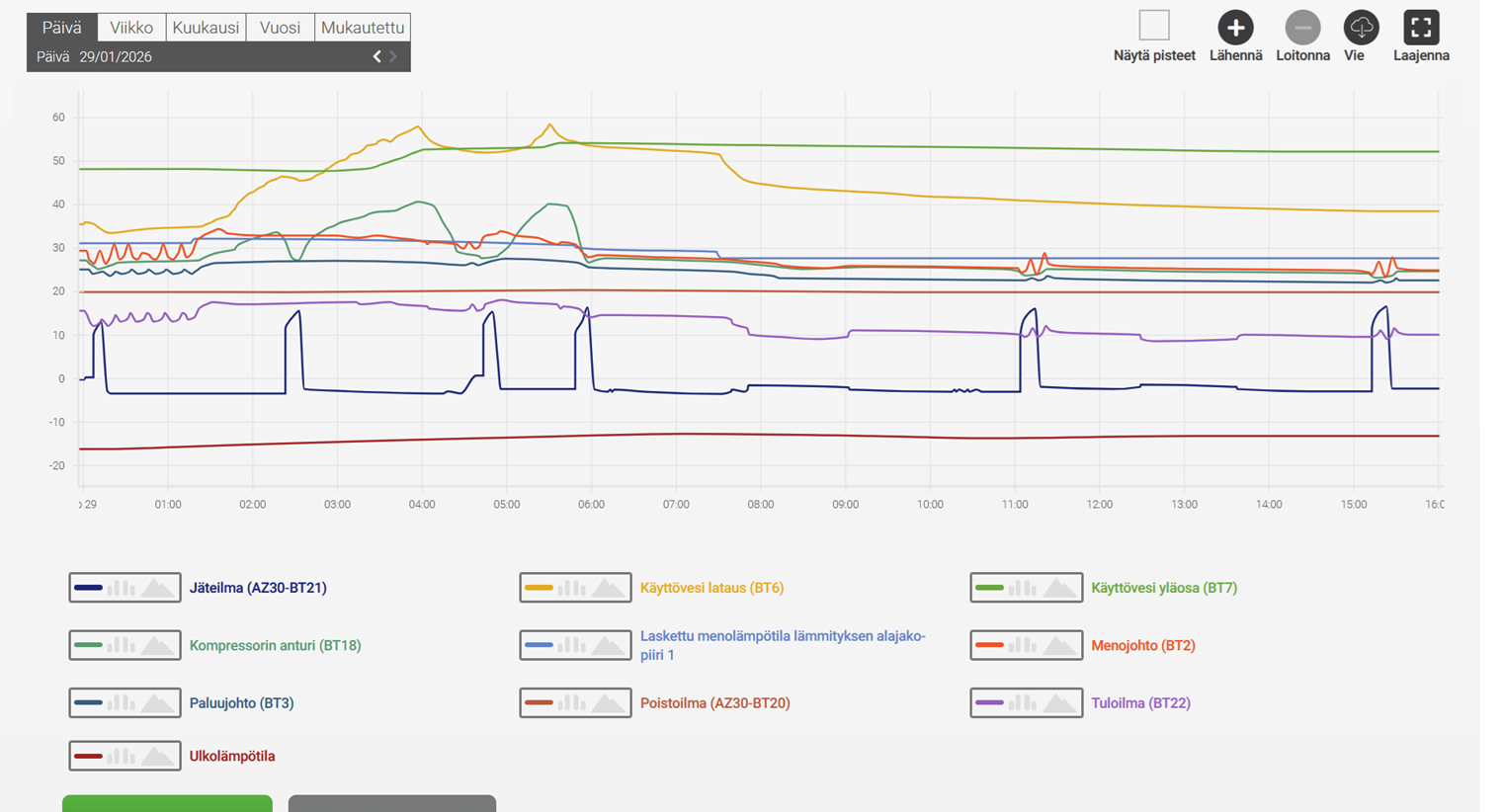1503x812 pixels.
Task: Click the Laajenna fullscreen expand icon
Action: point(1421,28)
